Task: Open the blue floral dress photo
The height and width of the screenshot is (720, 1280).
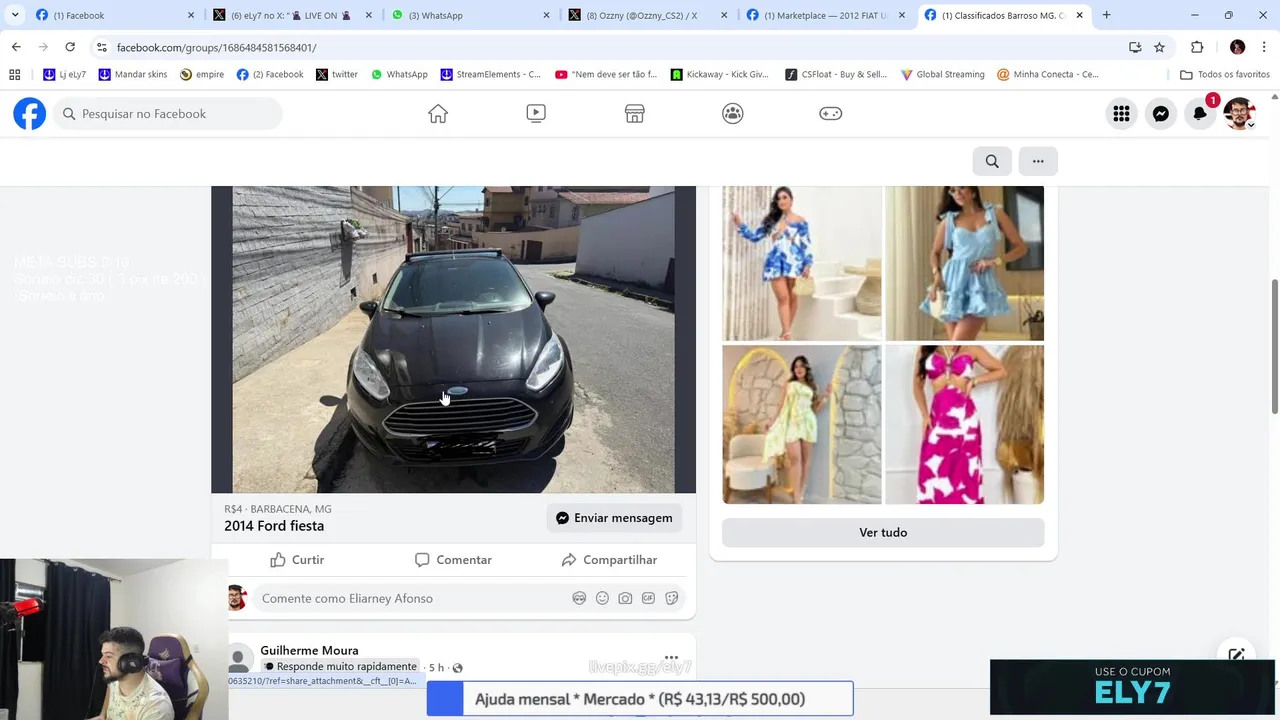Action: pyautogui.click(x=802, y=263)
